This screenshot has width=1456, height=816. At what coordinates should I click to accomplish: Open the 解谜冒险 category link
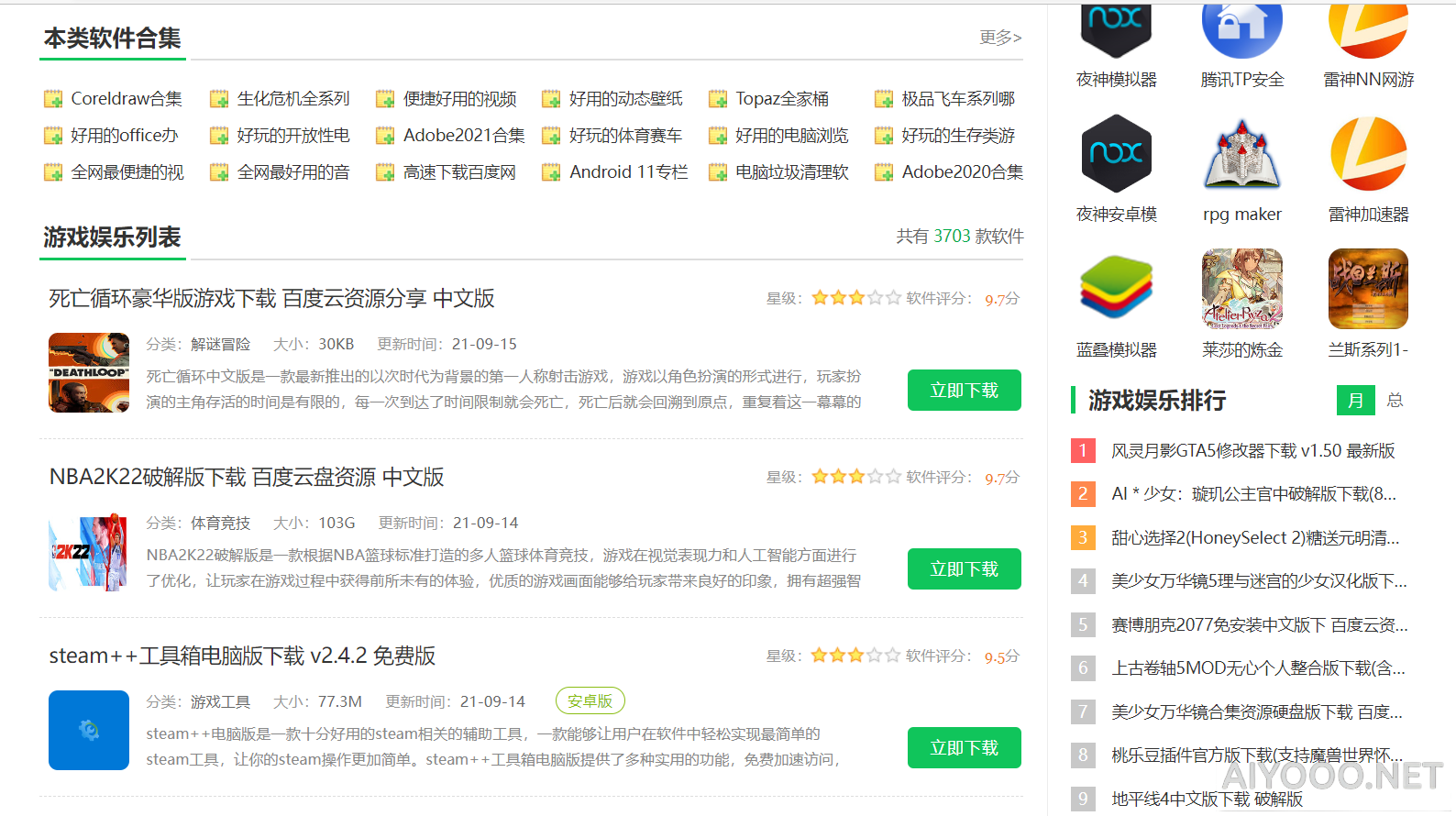pyautogui.click(x=220, y=345)
